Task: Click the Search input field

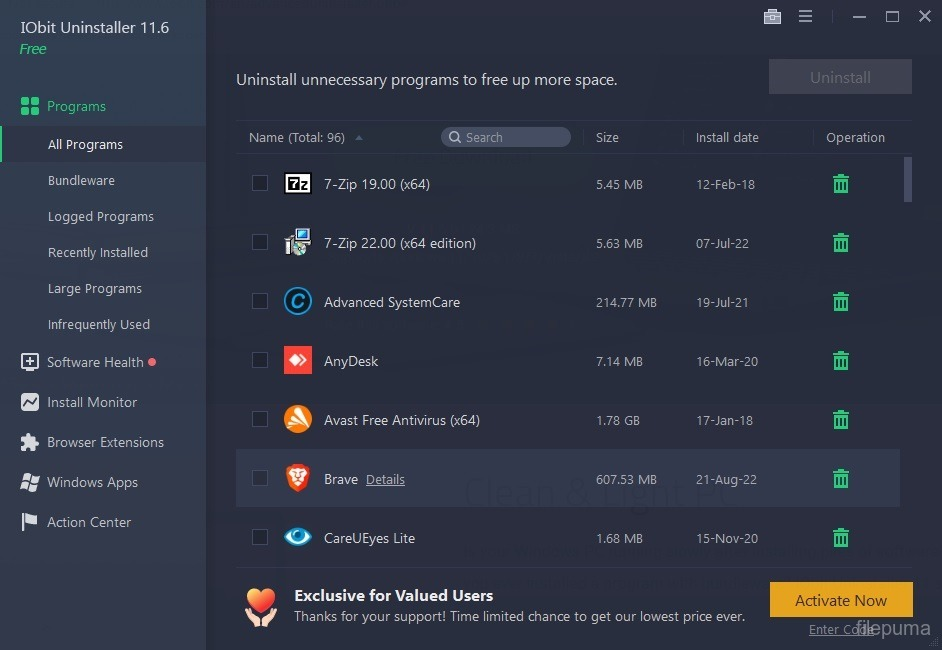Action: (512, 138)
